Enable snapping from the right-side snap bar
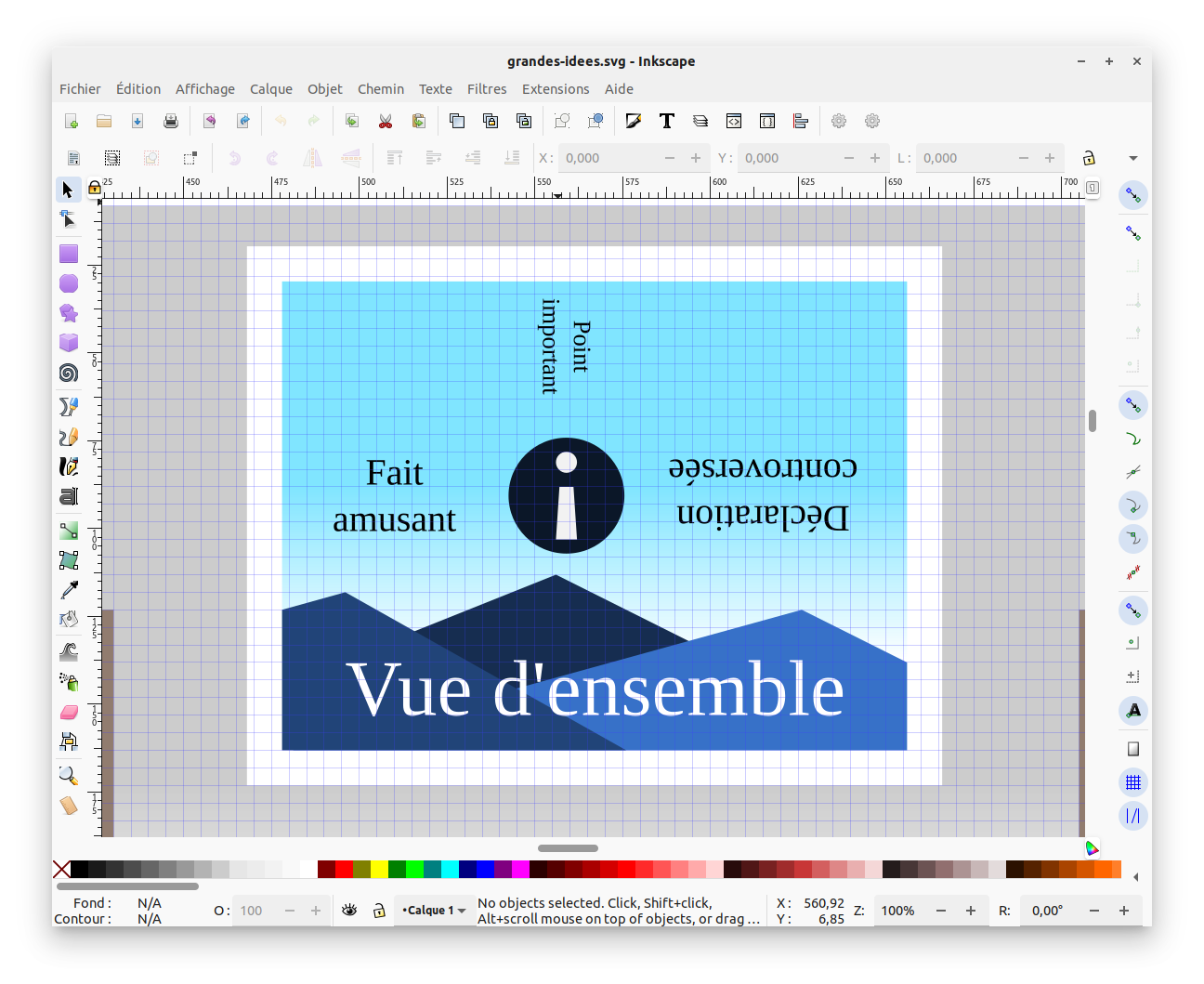Image resolution: width=1204 pixels, height=984 pixels. click(1133, 194)
